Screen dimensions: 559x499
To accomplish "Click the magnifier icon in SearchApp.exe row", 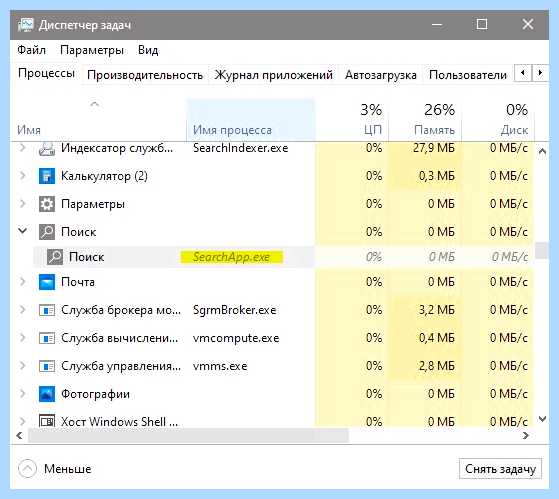I will [55, 257].
